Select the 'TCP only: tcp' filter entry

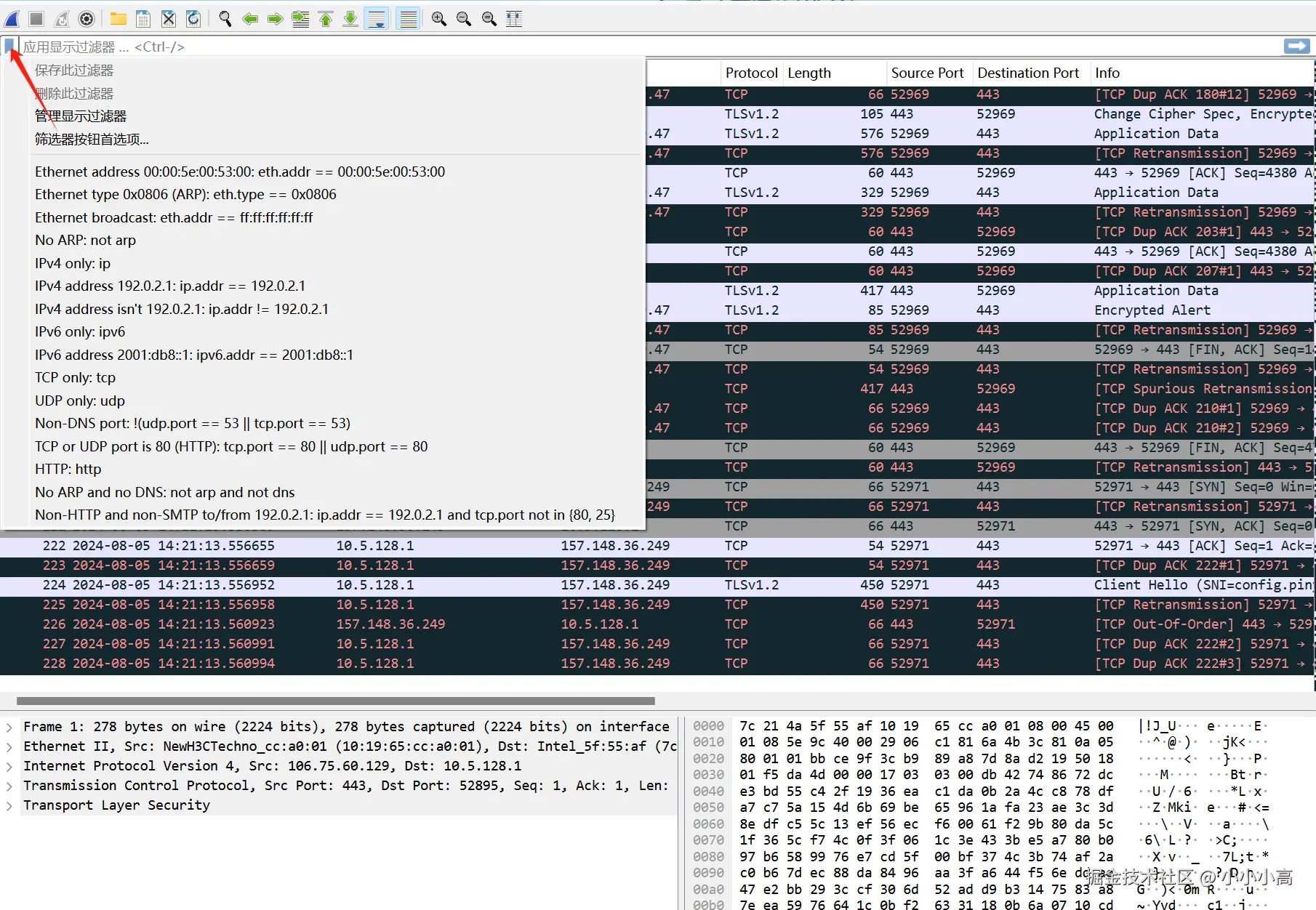click(x=75, y=378)
